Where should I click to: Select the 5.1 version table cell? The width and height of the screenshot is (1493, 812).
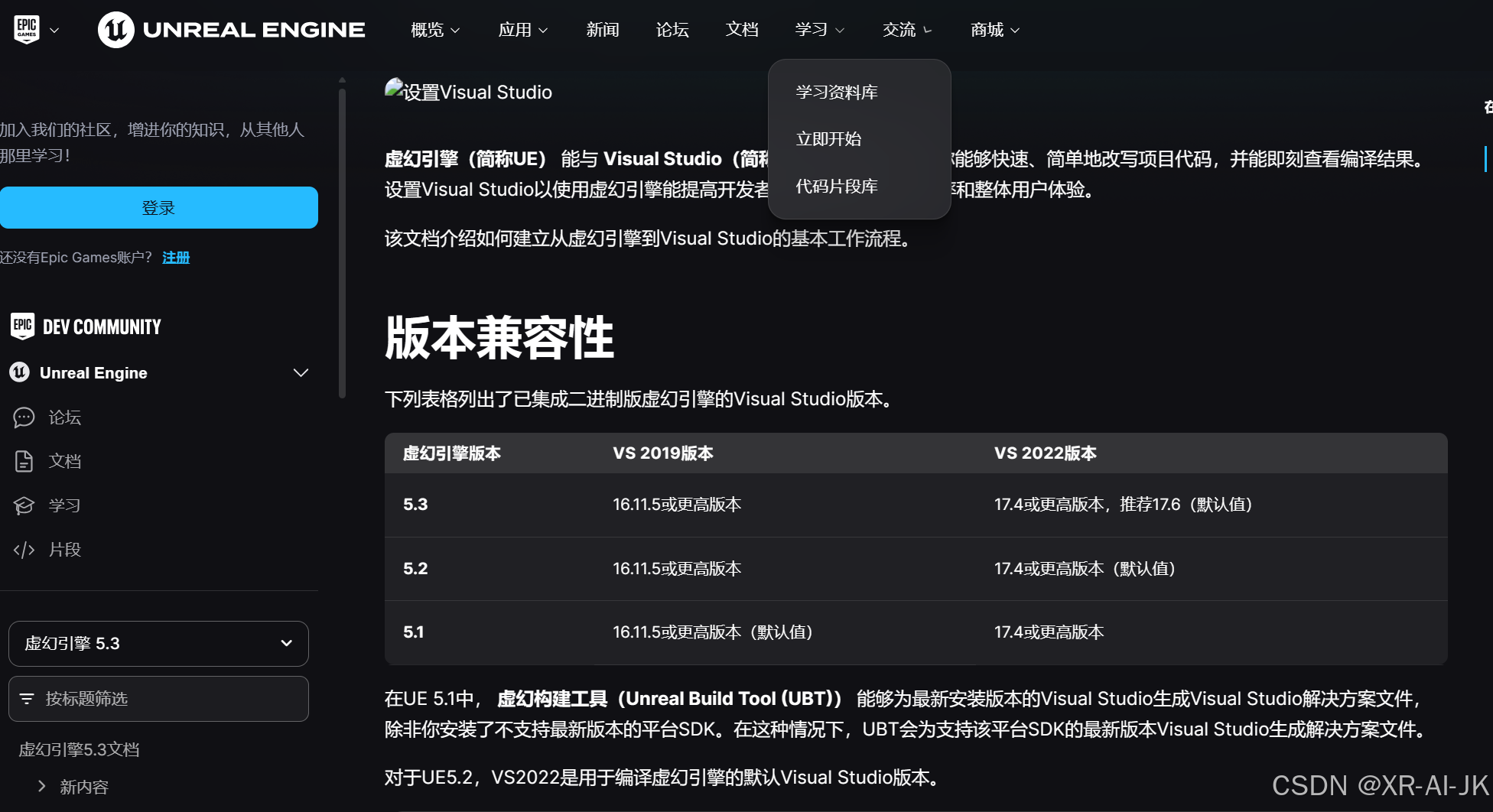click(x=414, y=632)
